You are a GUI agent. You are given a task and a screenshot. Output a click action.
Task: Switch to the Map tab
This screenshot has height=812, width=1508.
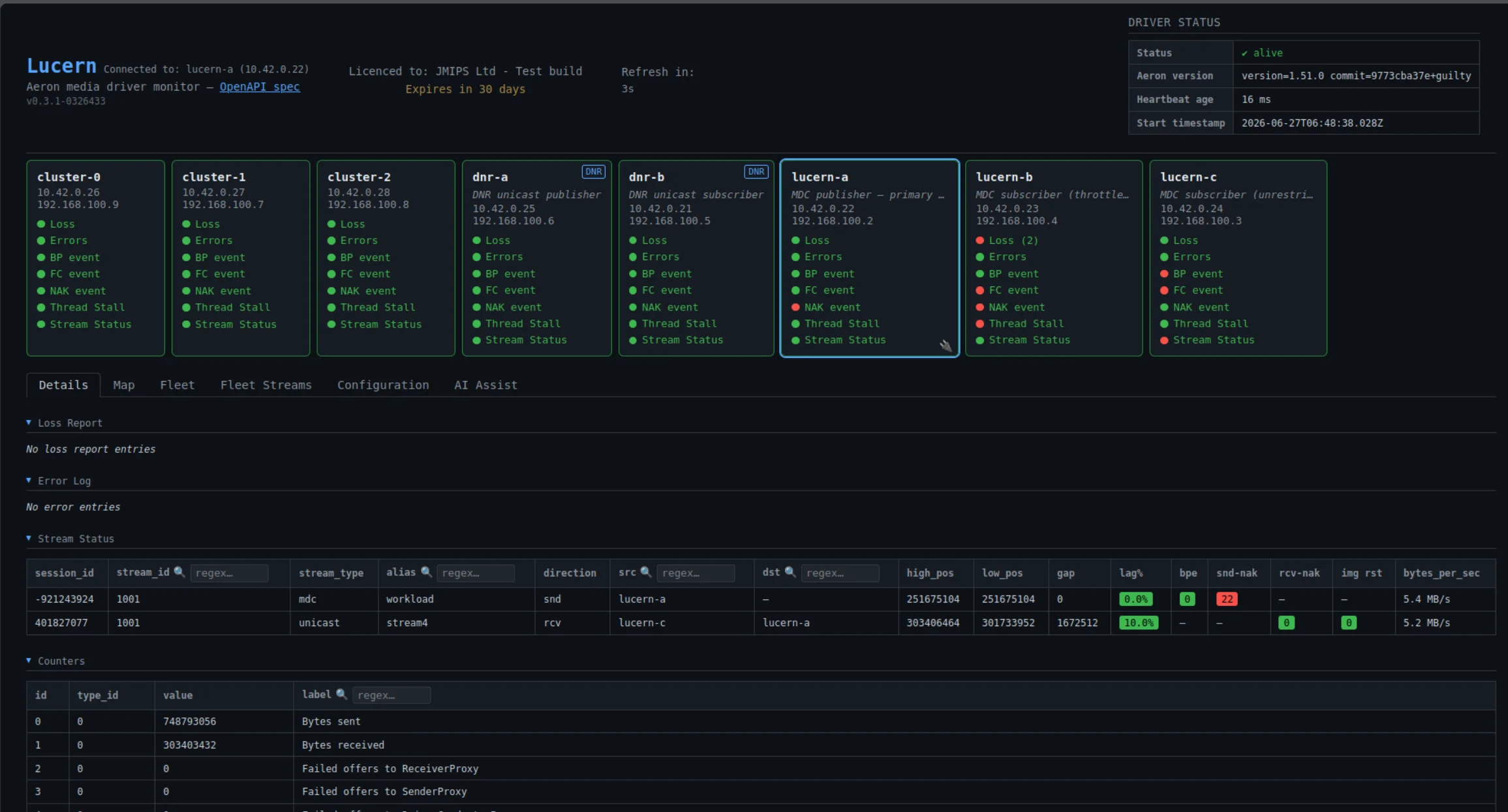[124, 385]
